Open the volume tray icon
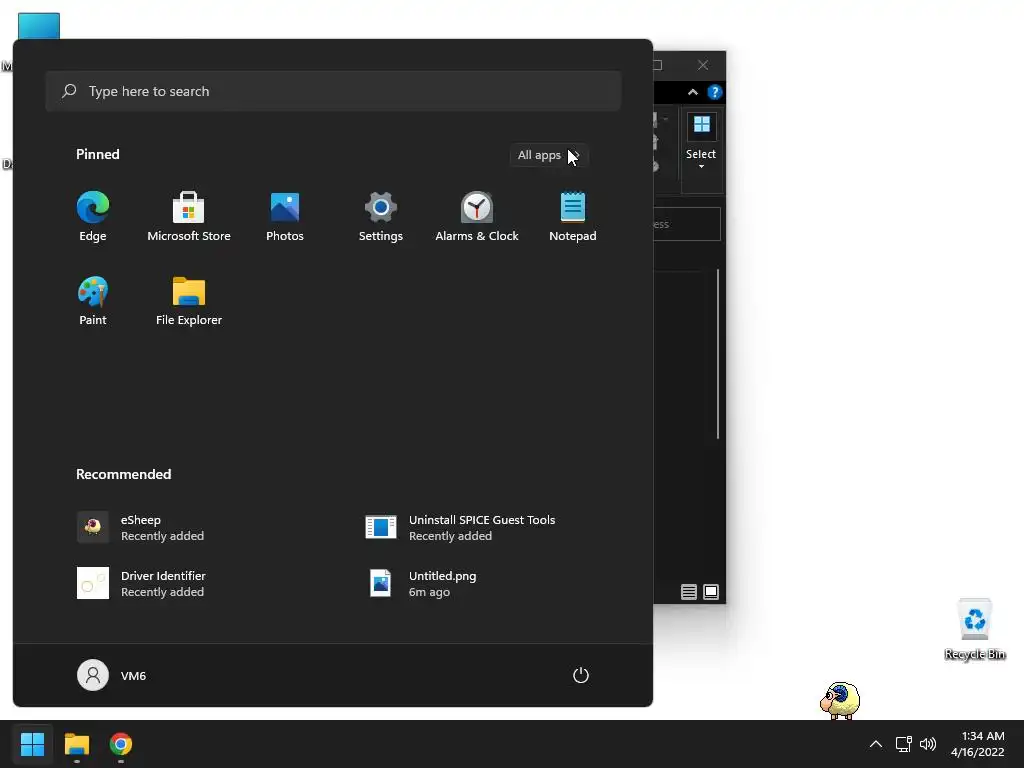 [x=927, y=744]
